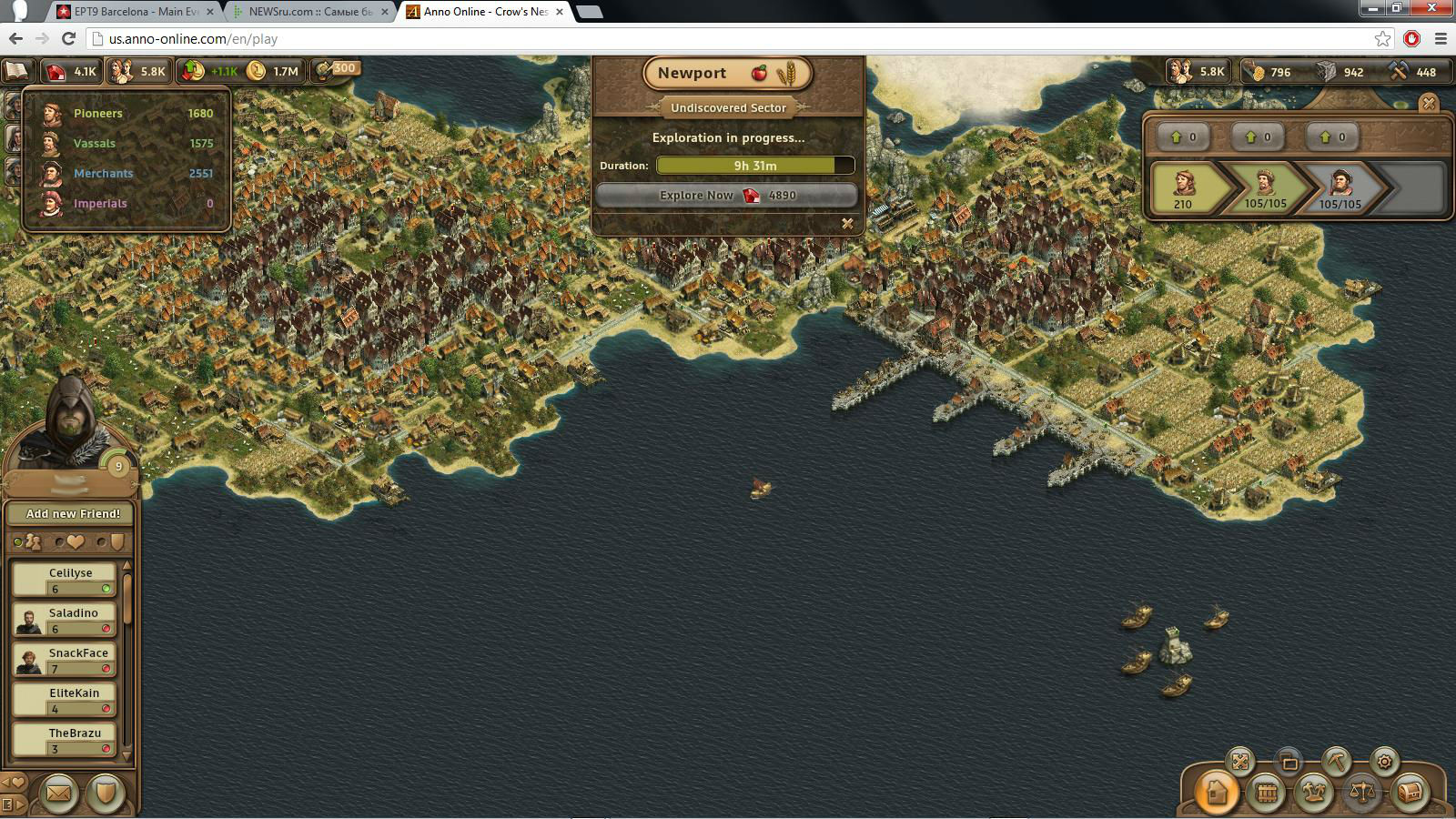Go back in browser history
This screenshot has height=819, width=1456.
click(x=15, y=39)
